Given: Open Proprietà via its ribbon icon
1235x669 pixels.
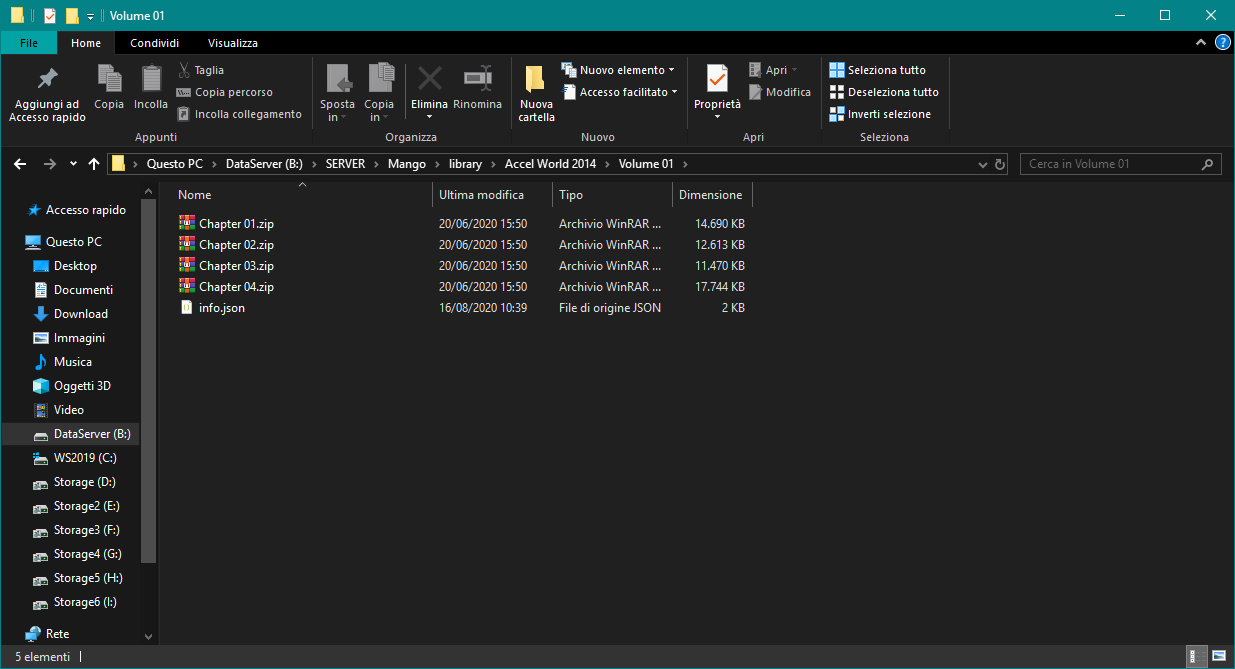Looking at the screenshot, I should point(716,80).
